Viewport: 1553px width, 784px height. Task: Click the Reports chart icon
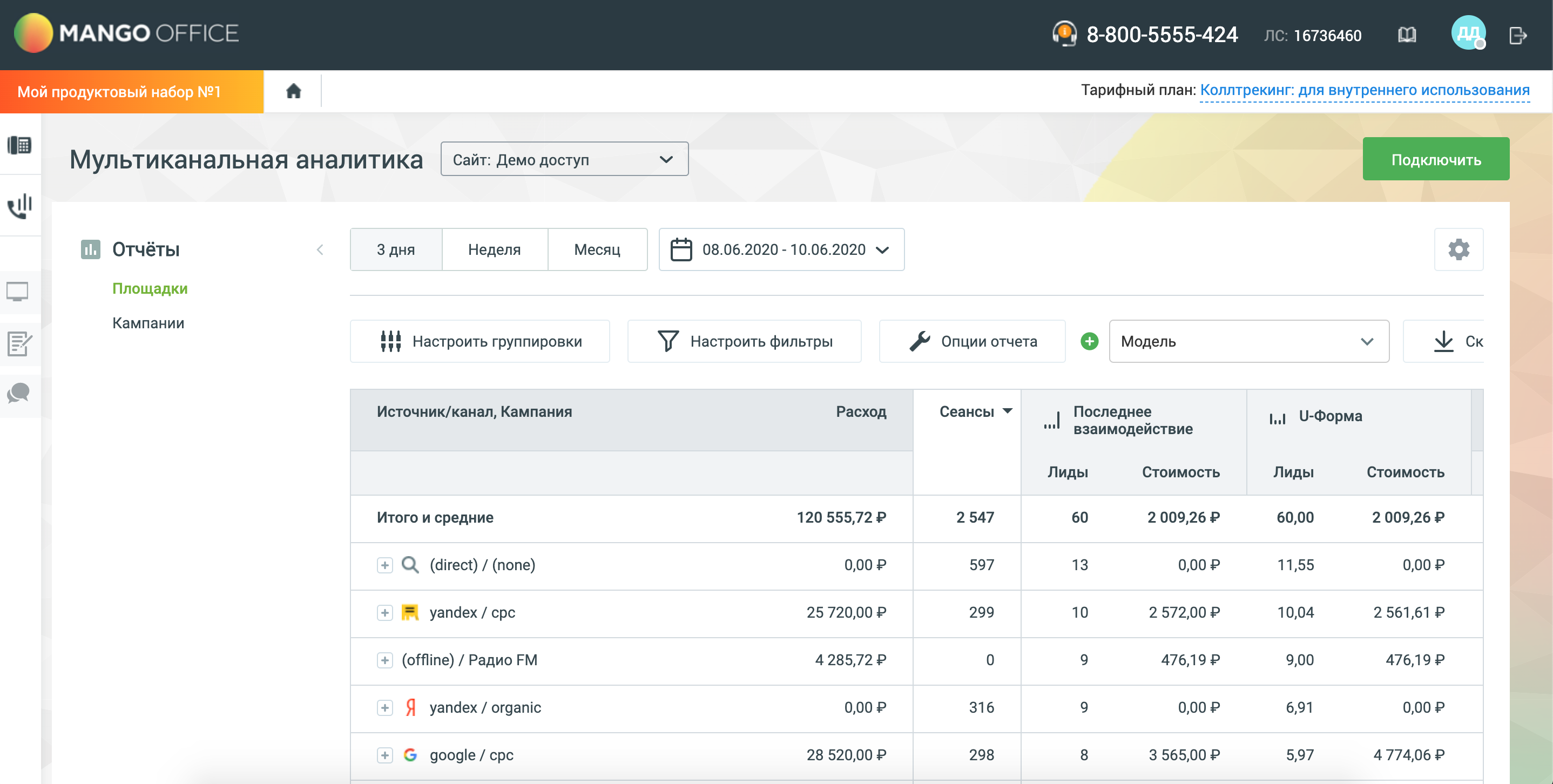click(x=90, y=249)
